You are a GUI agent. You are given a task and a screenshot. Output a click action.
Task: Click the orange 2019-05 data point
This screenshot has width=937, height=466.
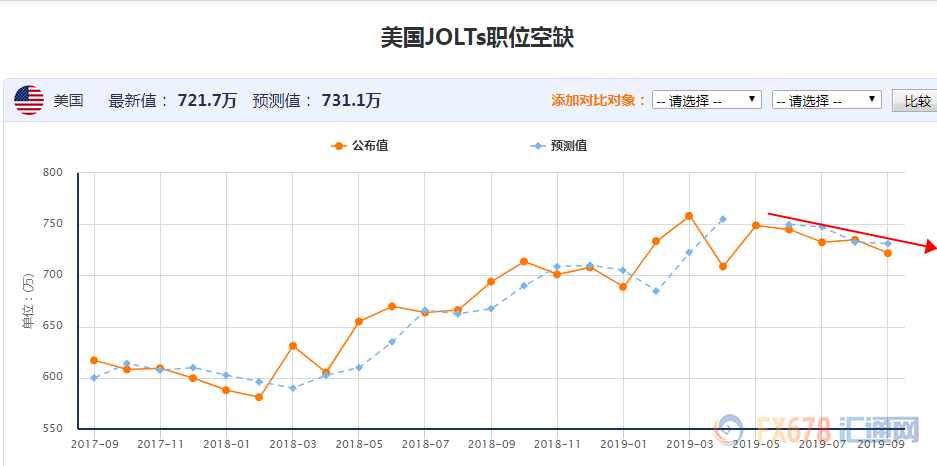tap(756, 225)
